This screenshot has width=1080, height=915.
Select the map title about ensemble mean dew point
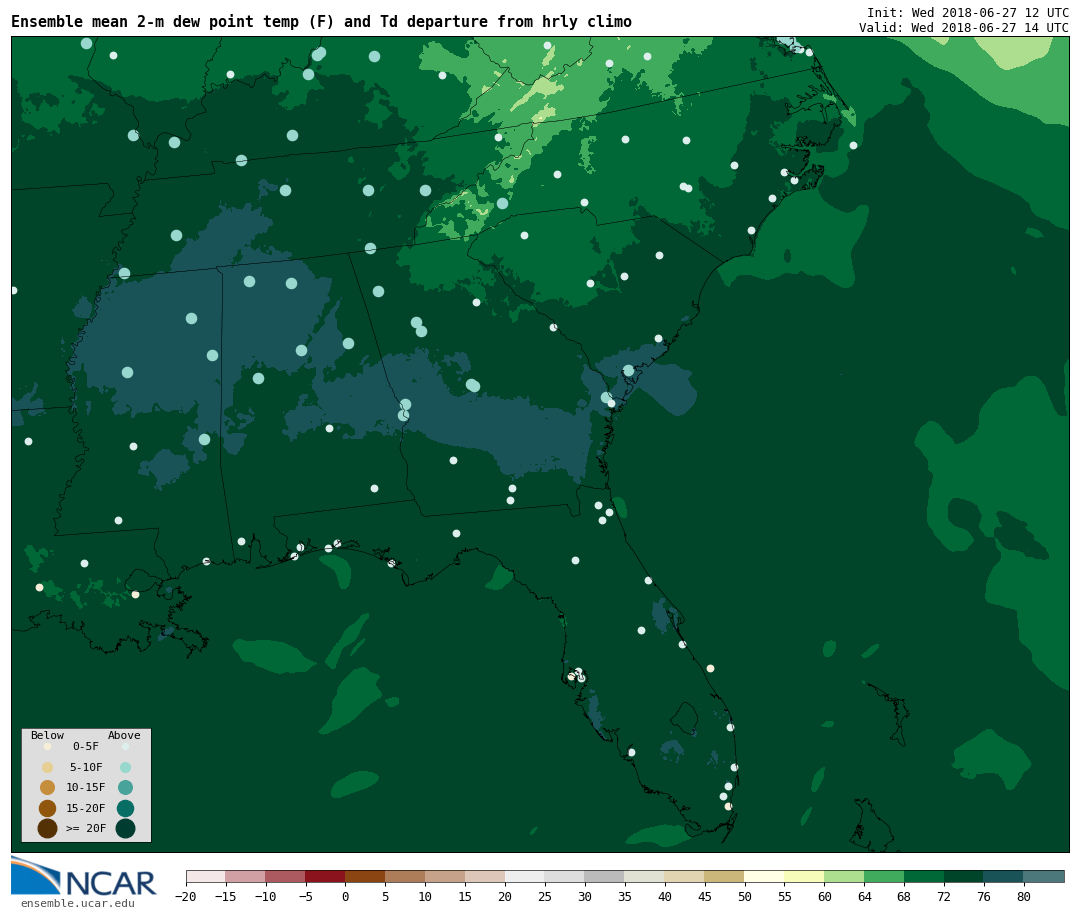click(x=322, y=22)
